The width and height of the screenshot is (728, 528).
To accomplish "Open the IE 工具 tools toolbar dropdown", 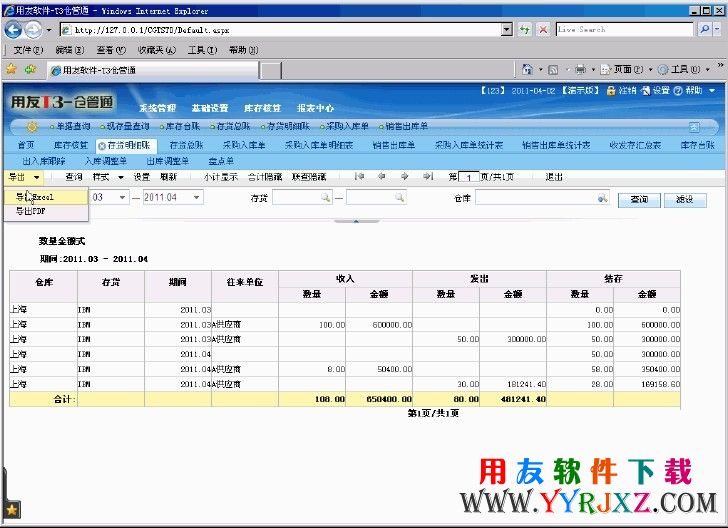I will pyautogui.click(x=708, y=70).
